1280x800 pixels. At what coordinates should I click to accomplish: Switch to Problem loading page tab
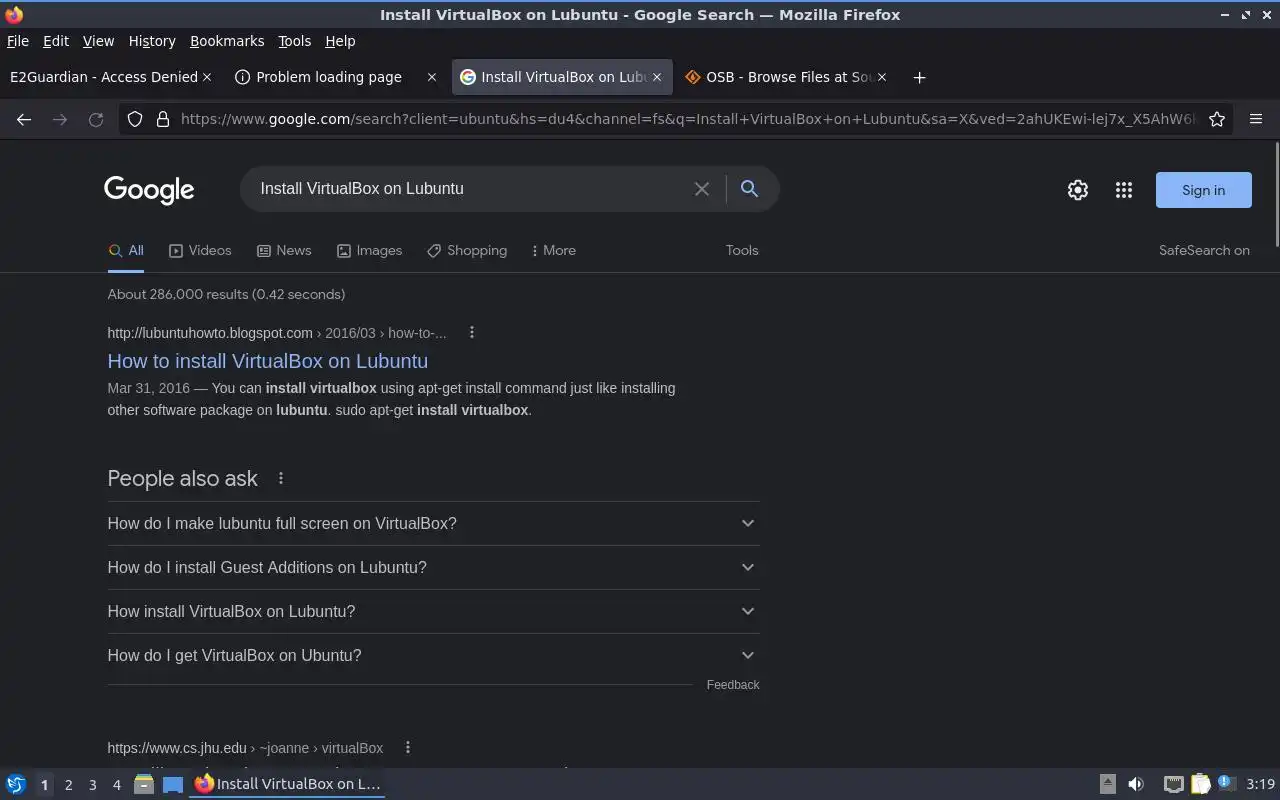click(x=328, y=77)
